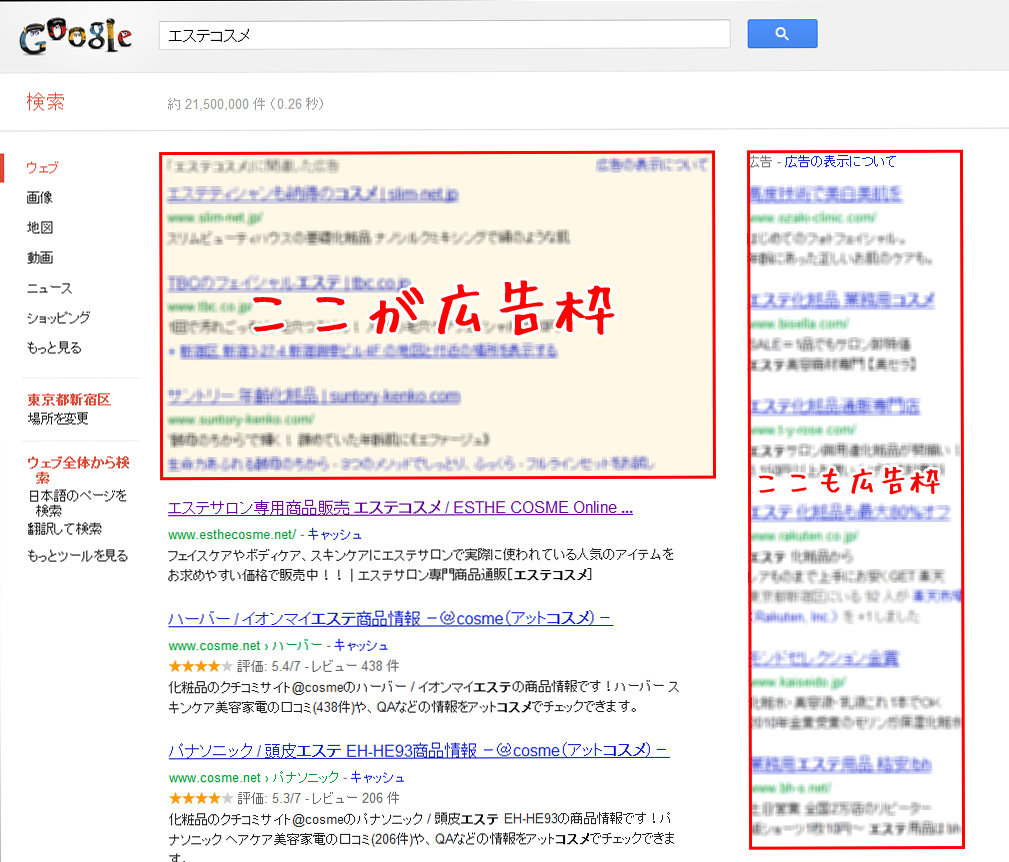This screenshot has width=1009, height=862.
Task: Open the 地図 maps results
Action: (40, 227)
